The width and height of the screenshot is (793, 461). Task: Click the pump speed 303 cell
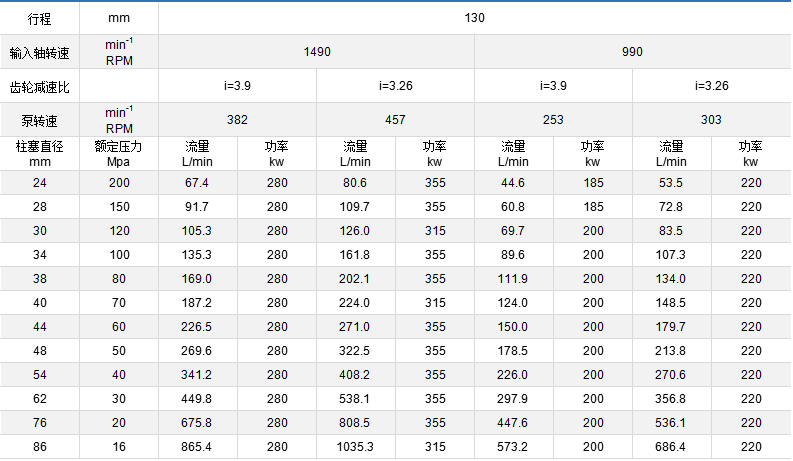[711, 120]
